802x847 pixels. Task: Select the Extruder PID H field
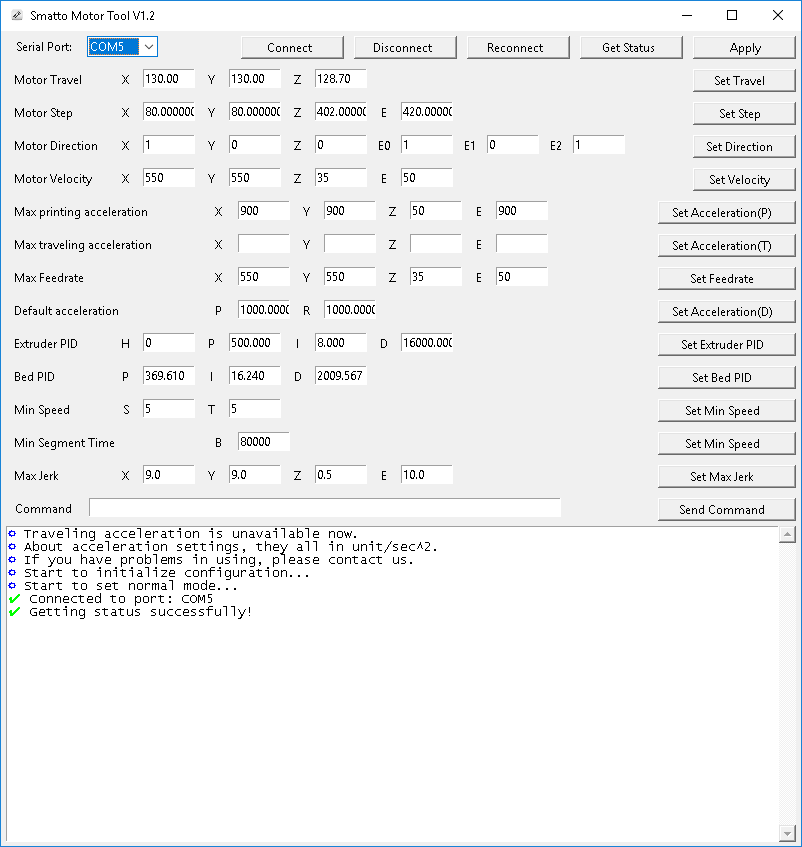coord(169,342)
